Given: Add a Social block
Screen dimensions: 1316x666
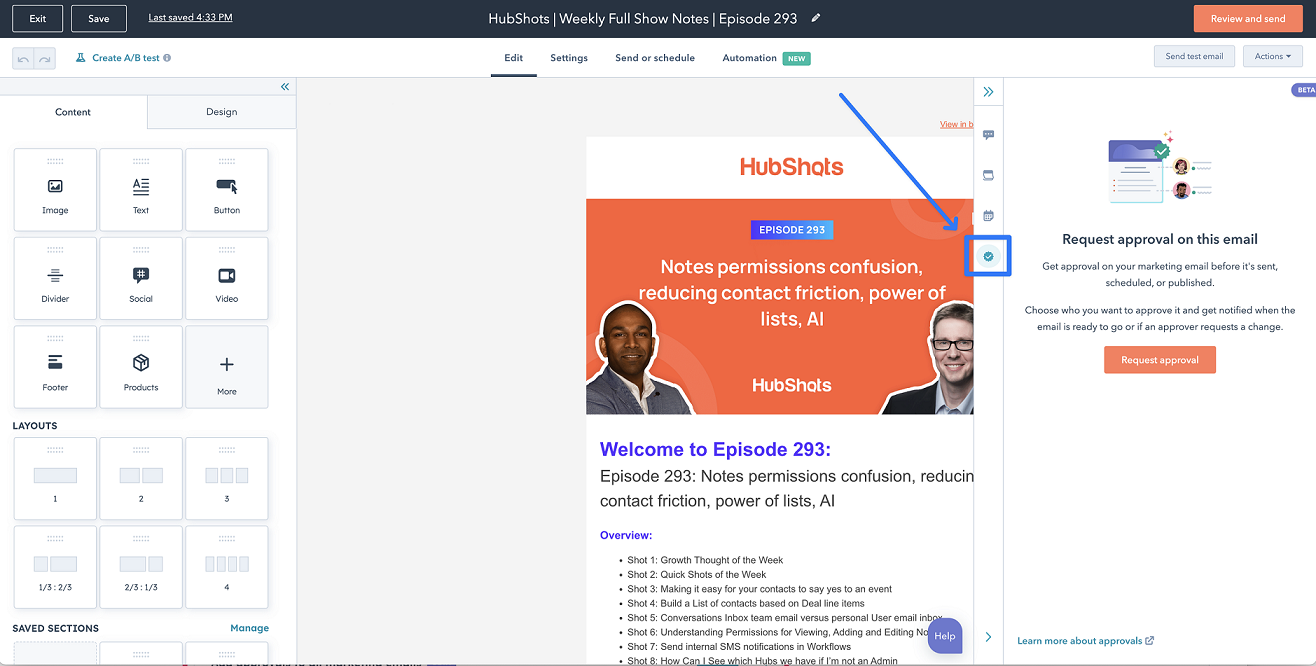Looking at the screenshot, I should point(141,278).
